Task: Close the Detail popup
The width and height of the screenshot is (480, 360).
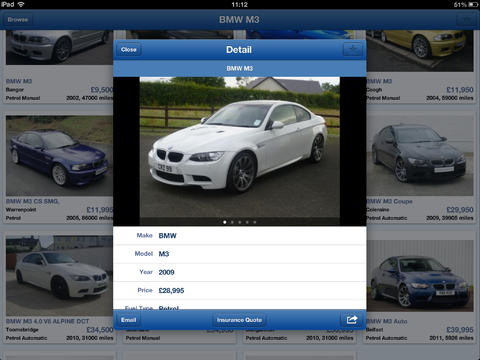Action: (x=129, y=50)
